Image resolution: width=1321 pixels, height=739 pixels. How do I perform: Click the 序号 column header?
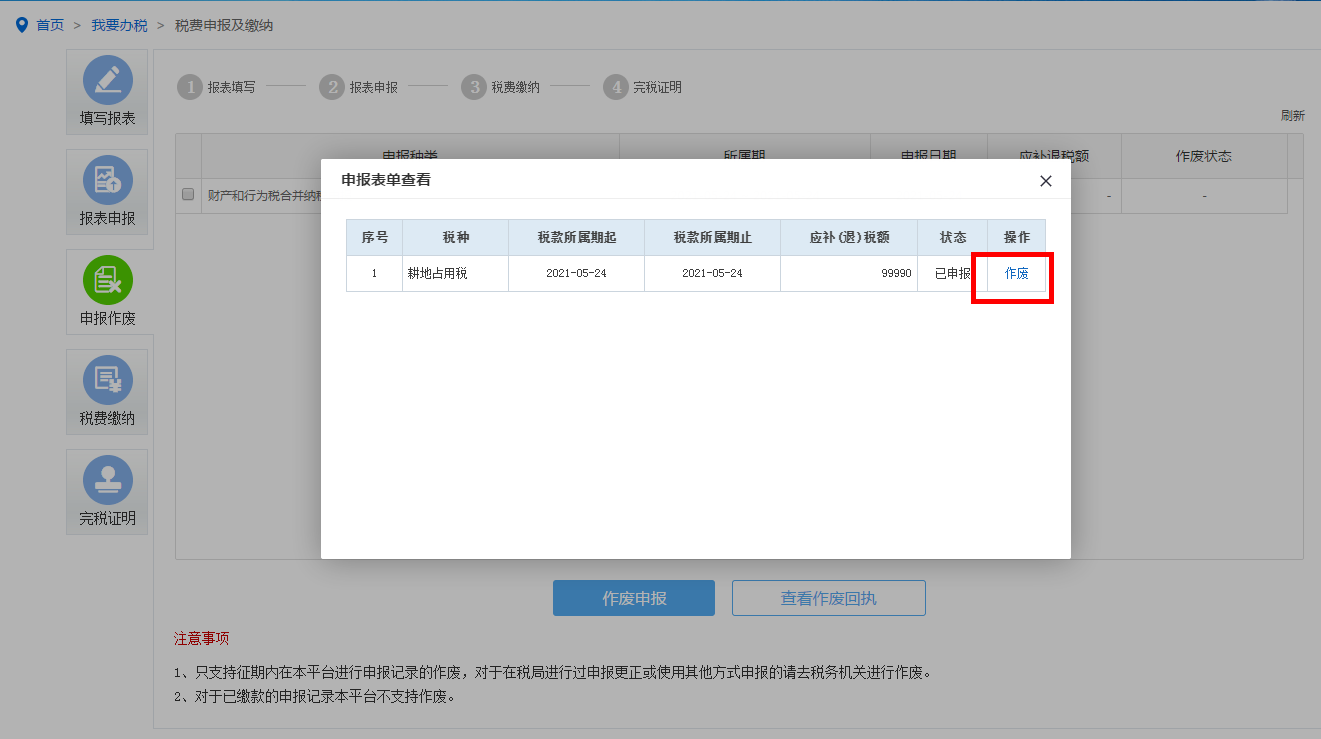tap(375, 238)
